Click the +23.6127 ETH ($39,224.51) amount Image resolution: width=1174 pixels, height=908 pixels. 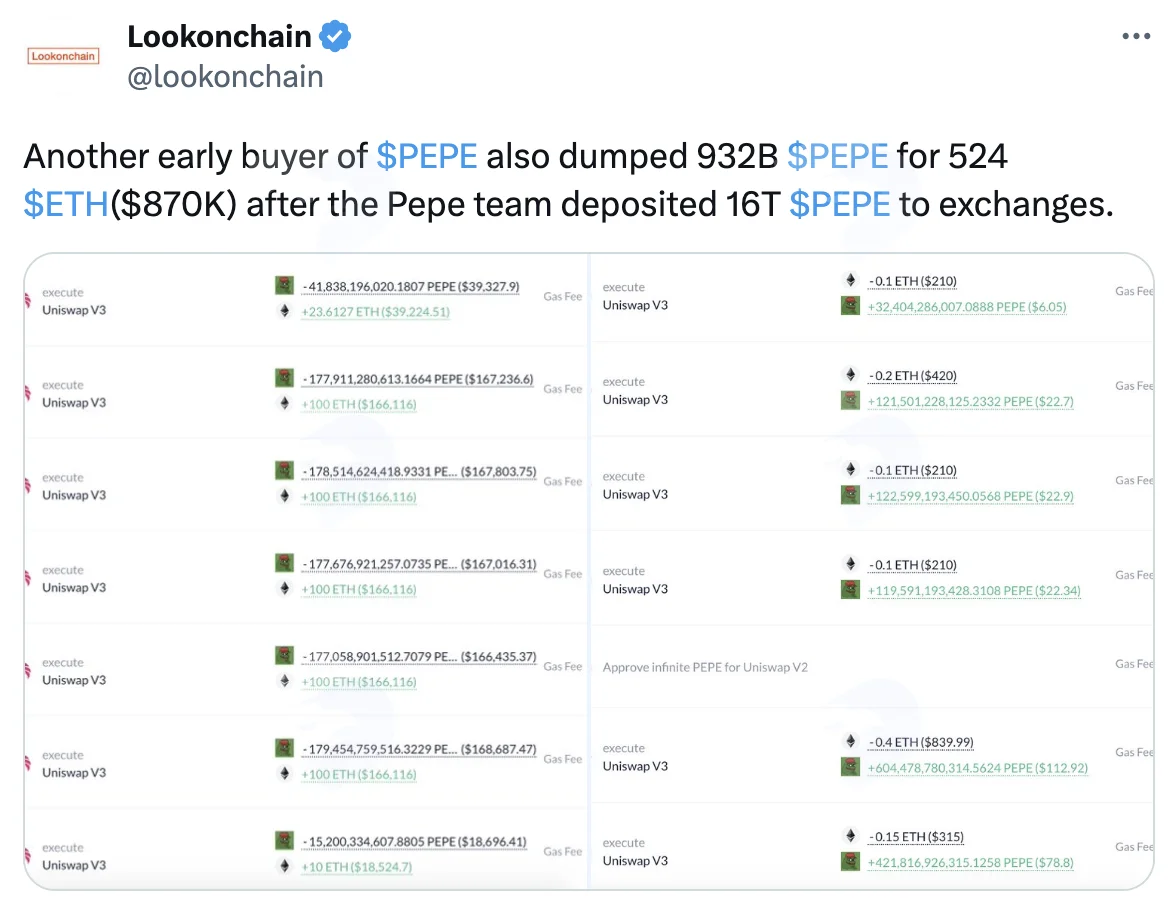(375, 312)
